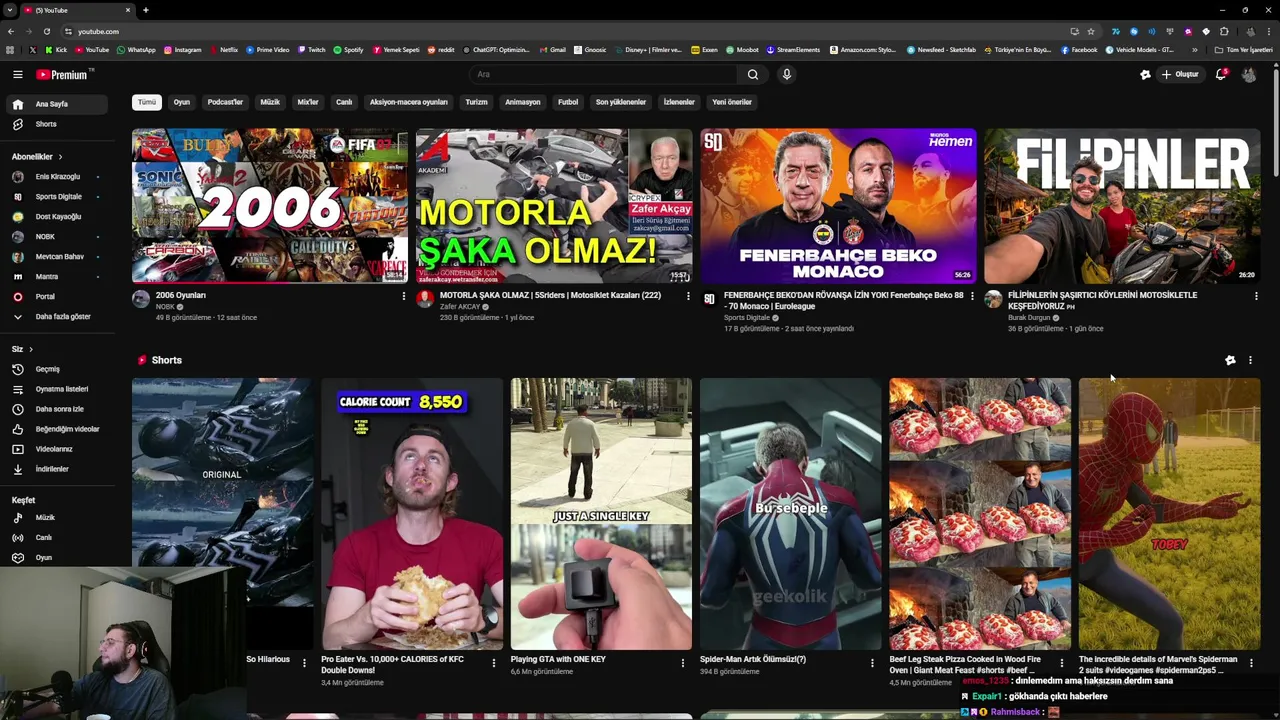The width and height of the screenshot is (1280, 720).
Task: Play the Beef Leg Steak Pizza short
Action: click(980, 514)
